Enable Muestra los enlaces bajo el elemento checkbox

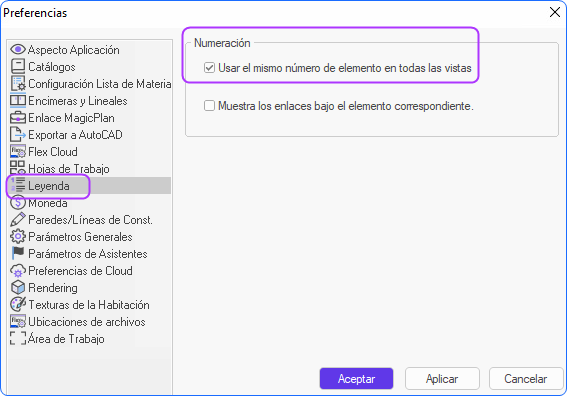pos(209,106)
